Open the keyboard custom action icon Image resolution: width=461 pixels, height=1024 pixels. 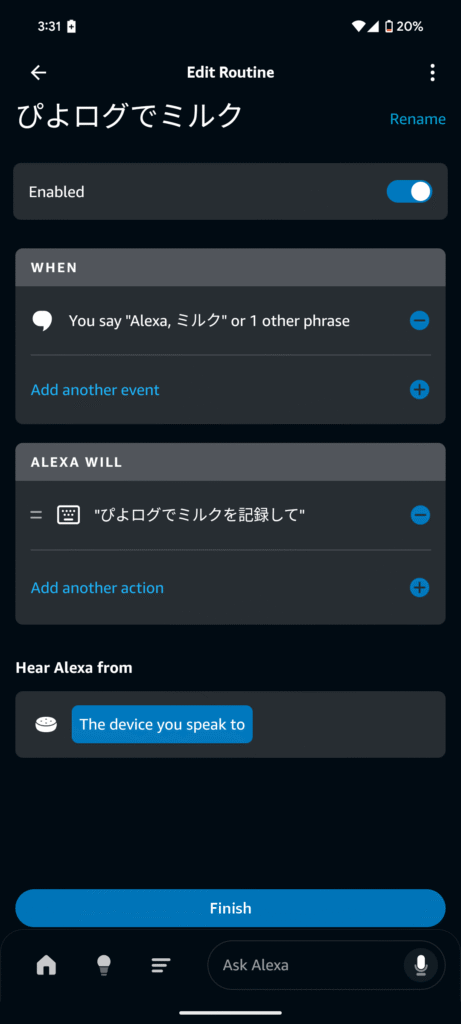tap(68, 515)
